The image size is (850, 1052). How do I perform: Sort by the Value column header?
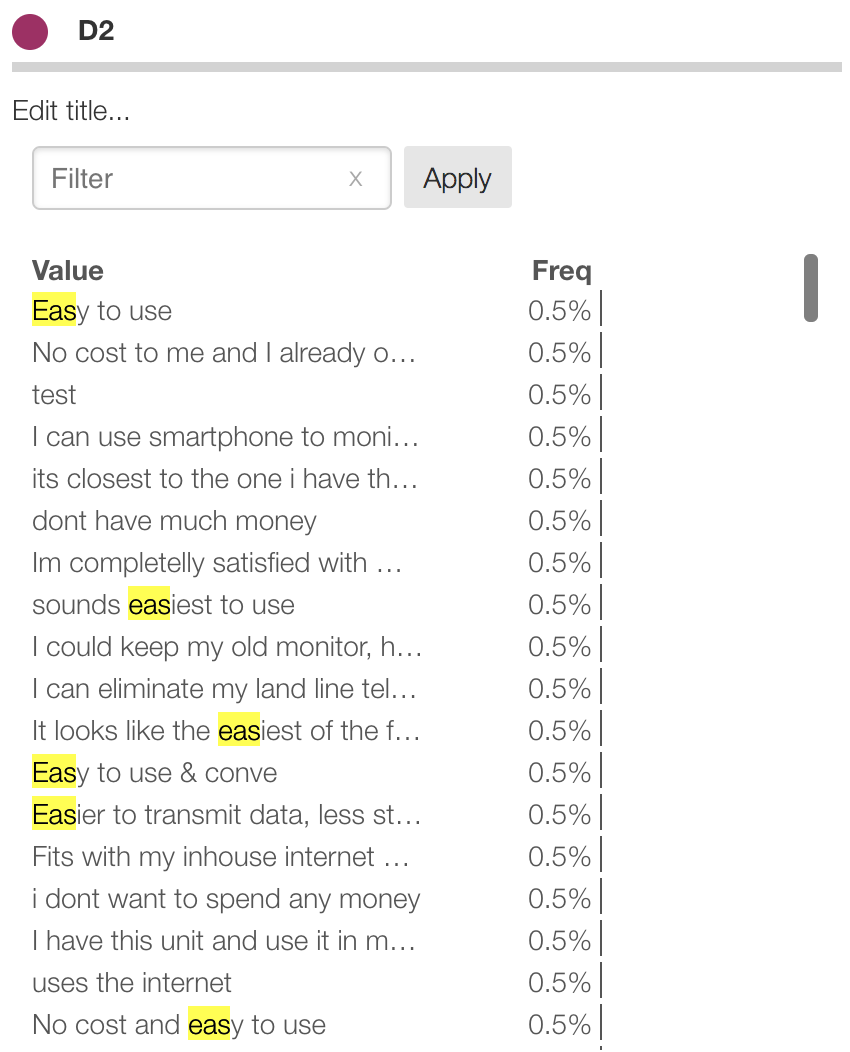tap(68, 270)
